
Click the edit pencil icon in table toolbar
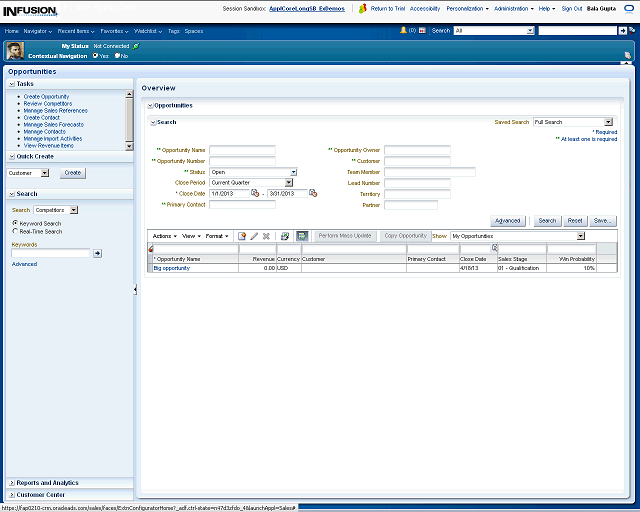[x=254, y=236]
